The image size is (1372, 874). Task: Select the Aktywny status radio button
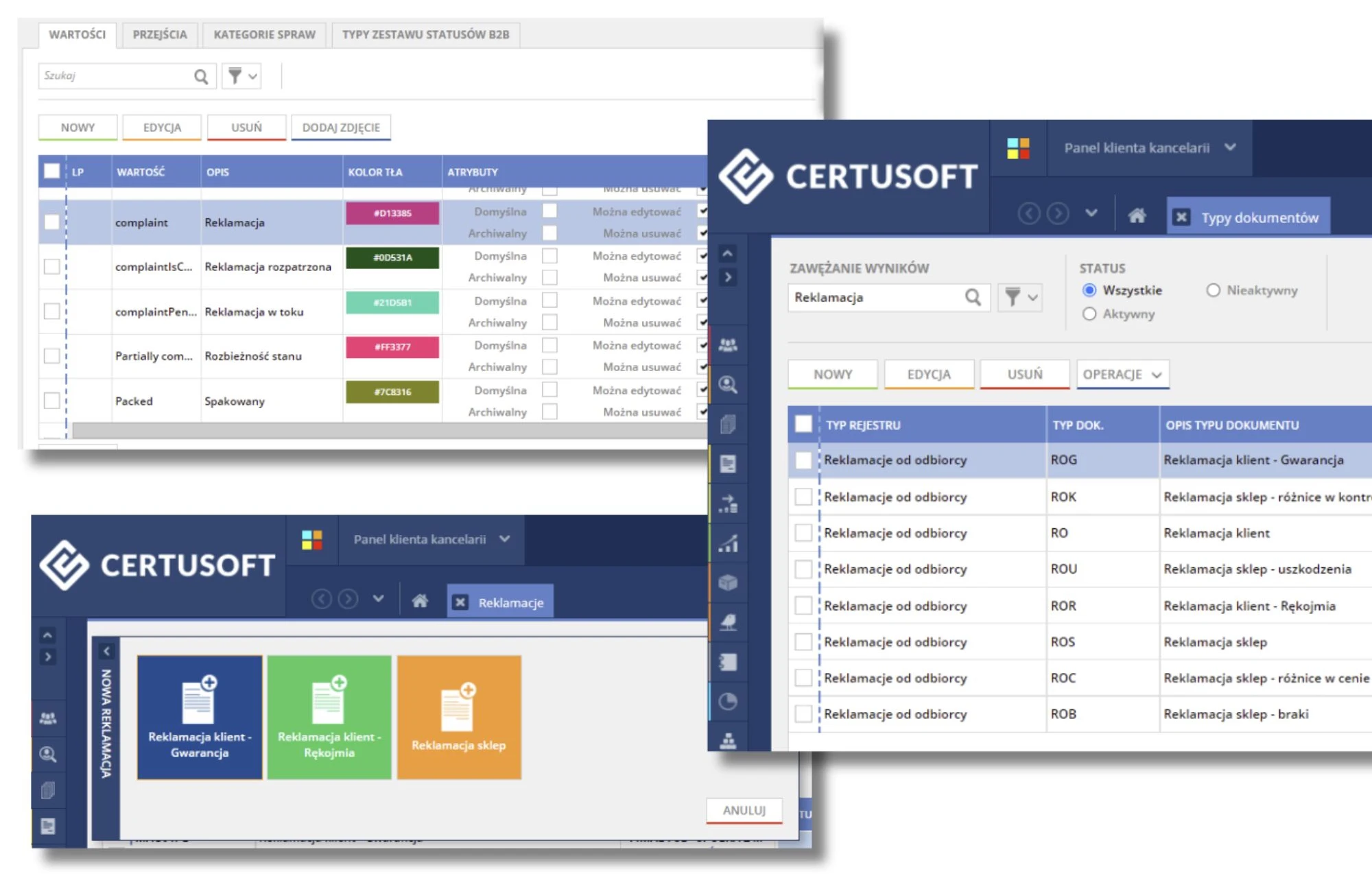1089,314
